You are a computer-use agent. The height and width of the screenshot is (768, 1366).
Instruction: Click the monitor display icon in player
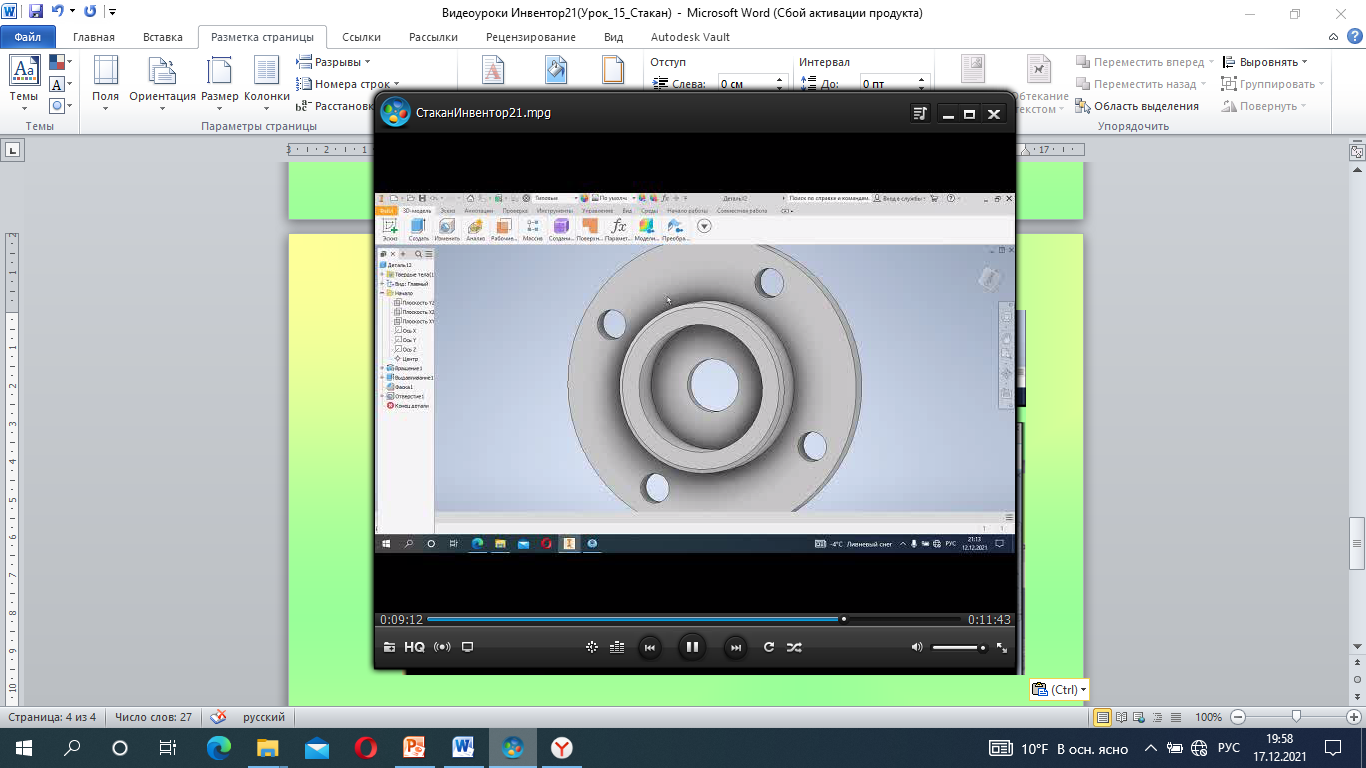point(467,647)
